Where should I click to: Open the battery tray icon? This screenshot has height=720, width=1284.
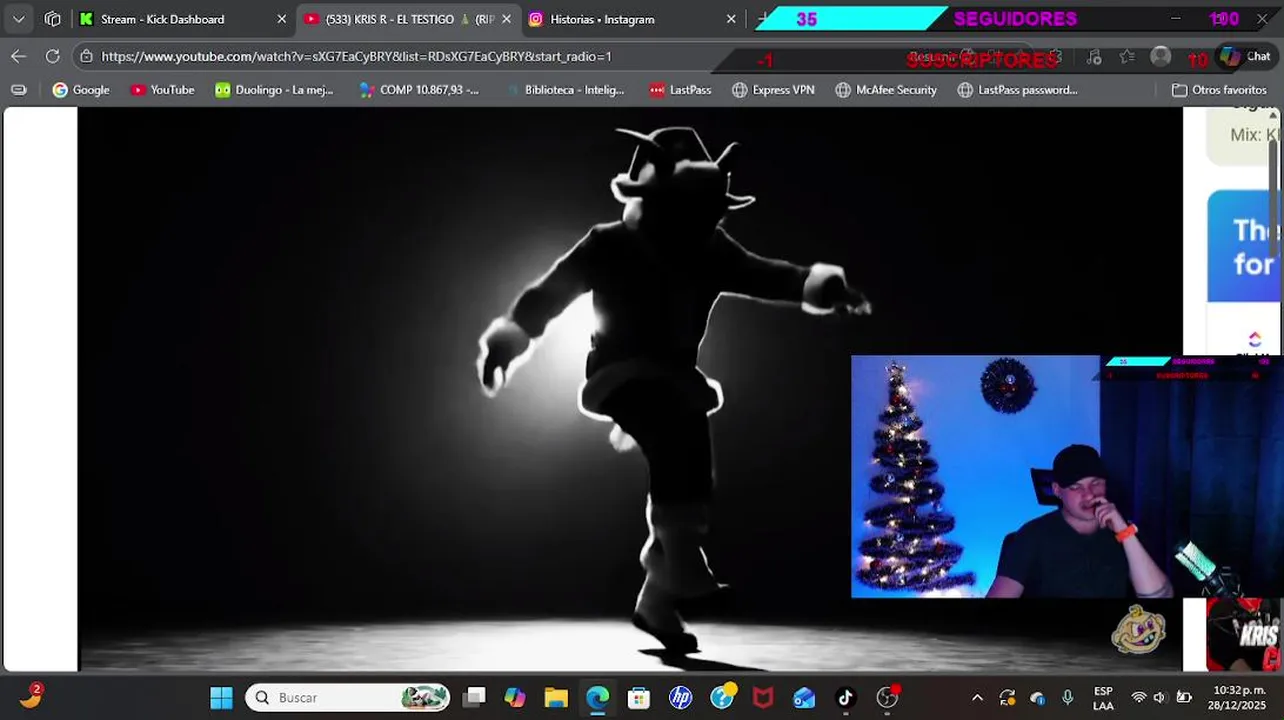tap(1184, 698)
